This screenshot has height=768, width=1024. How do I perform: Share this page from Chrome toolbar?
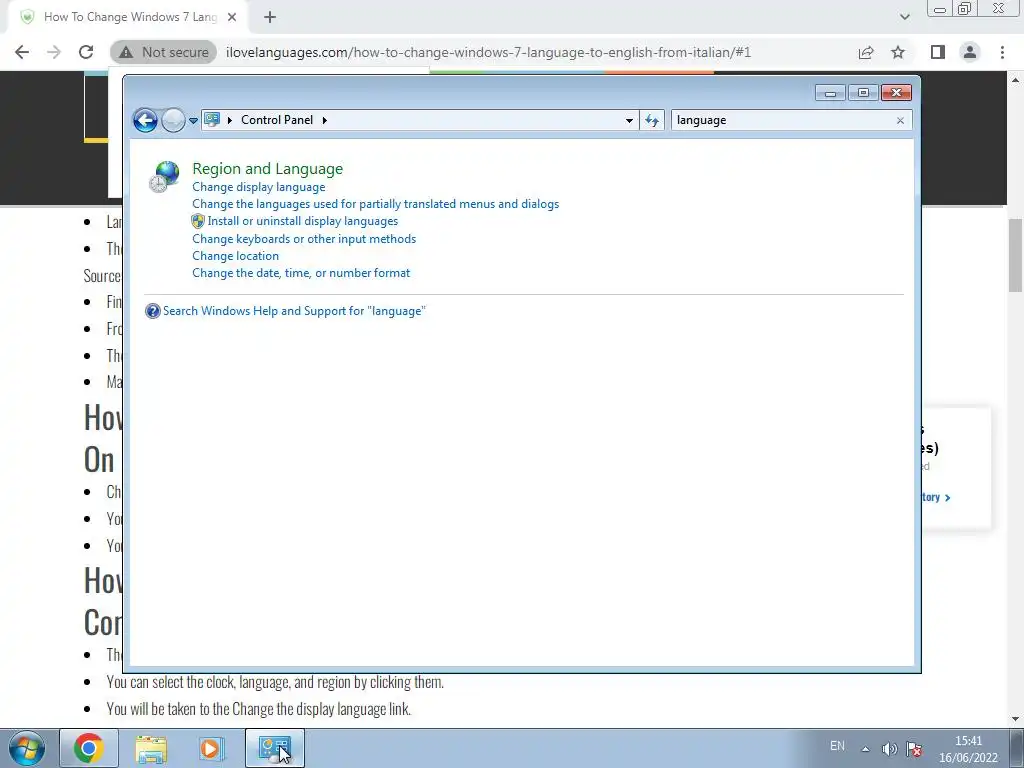(866, 52)
